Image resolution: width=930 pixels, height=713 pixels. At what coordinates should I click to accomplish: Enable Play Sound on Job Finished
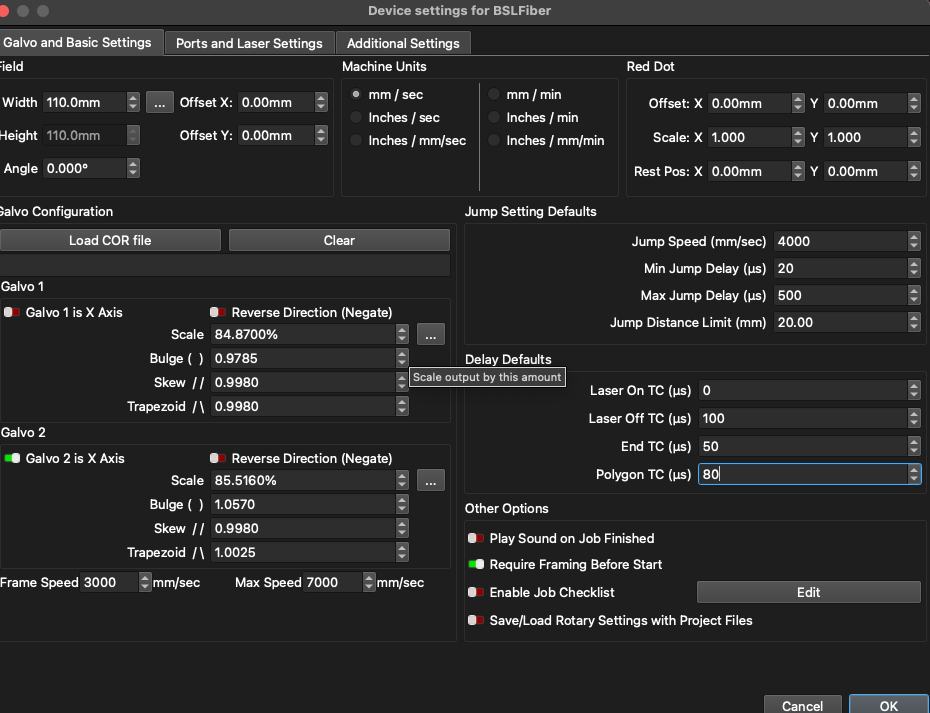[x=476, y=539]
